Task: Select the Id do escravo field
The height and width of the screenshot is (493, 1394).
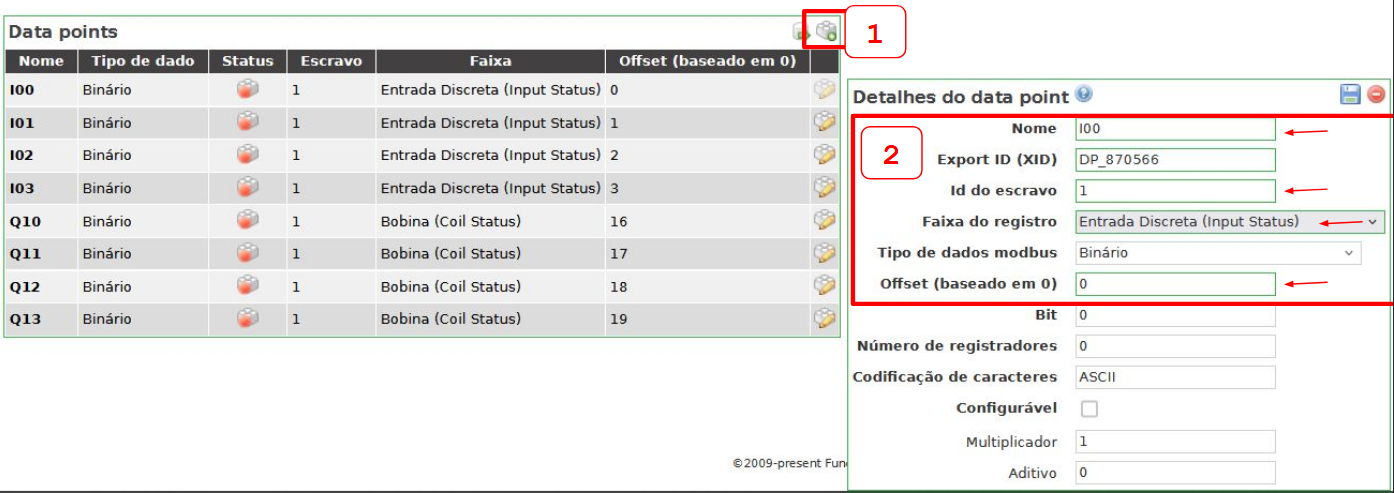Action: pyautogui.click(x=1175, y=190)
